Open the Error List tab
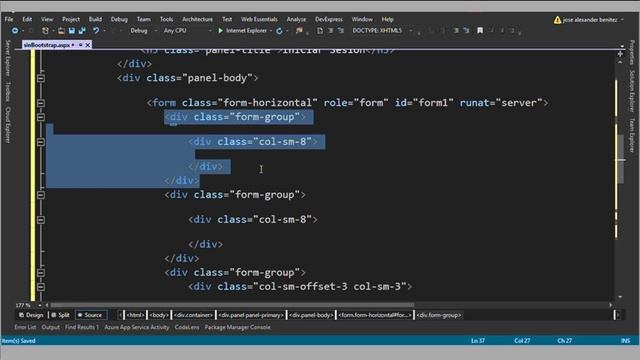 tap(25, 327)
